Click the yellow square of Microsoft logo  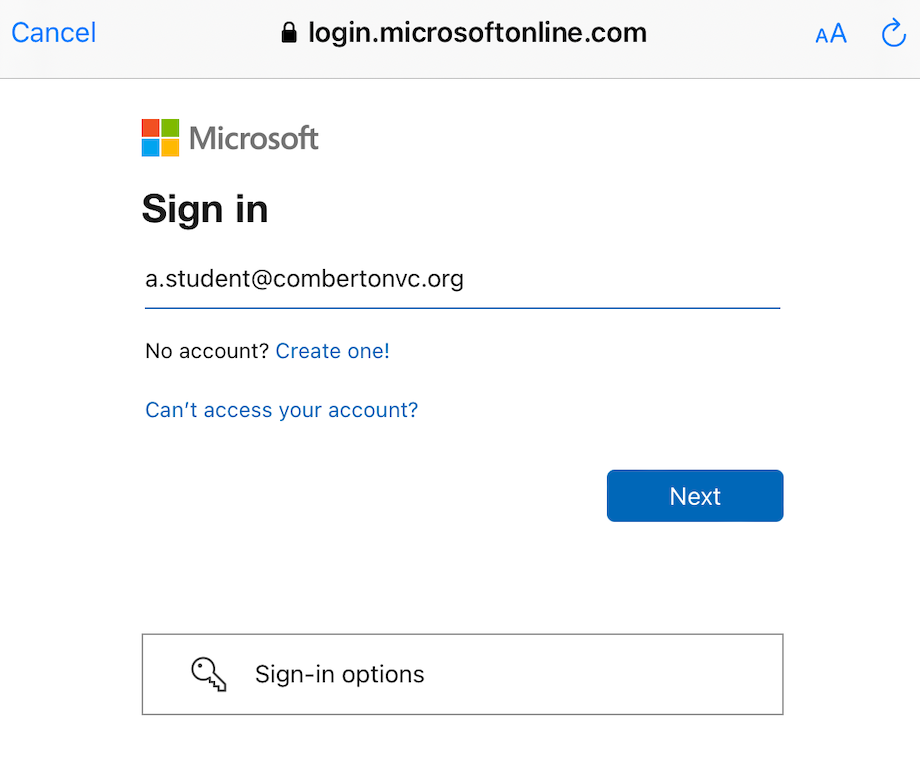point(170,148)
